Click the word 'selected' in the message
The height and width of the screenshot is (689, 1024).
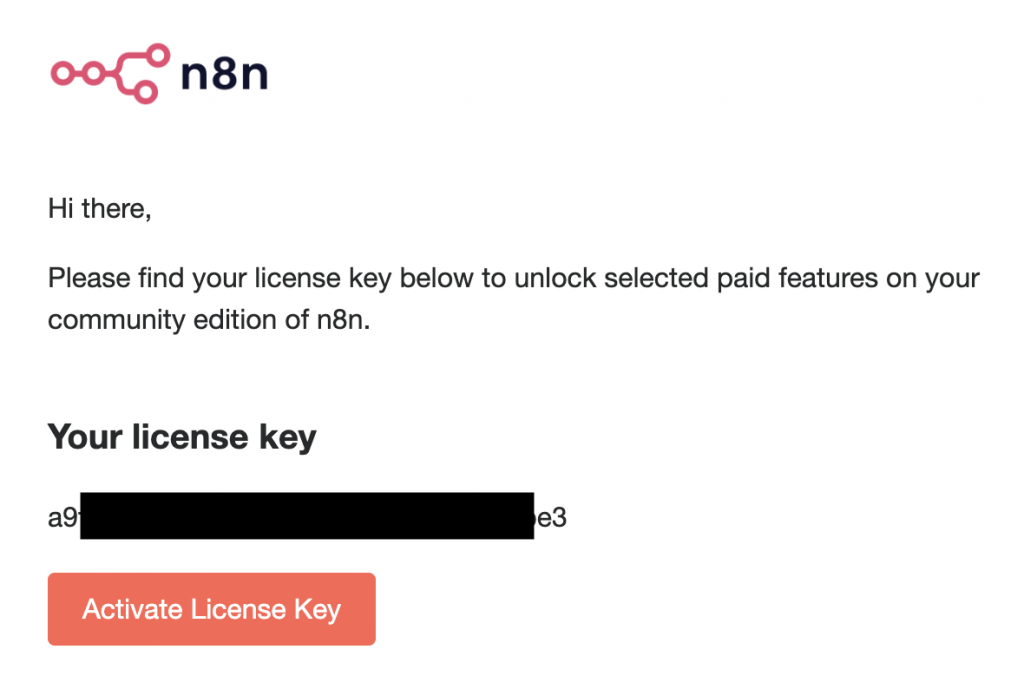tap(654, 277)
